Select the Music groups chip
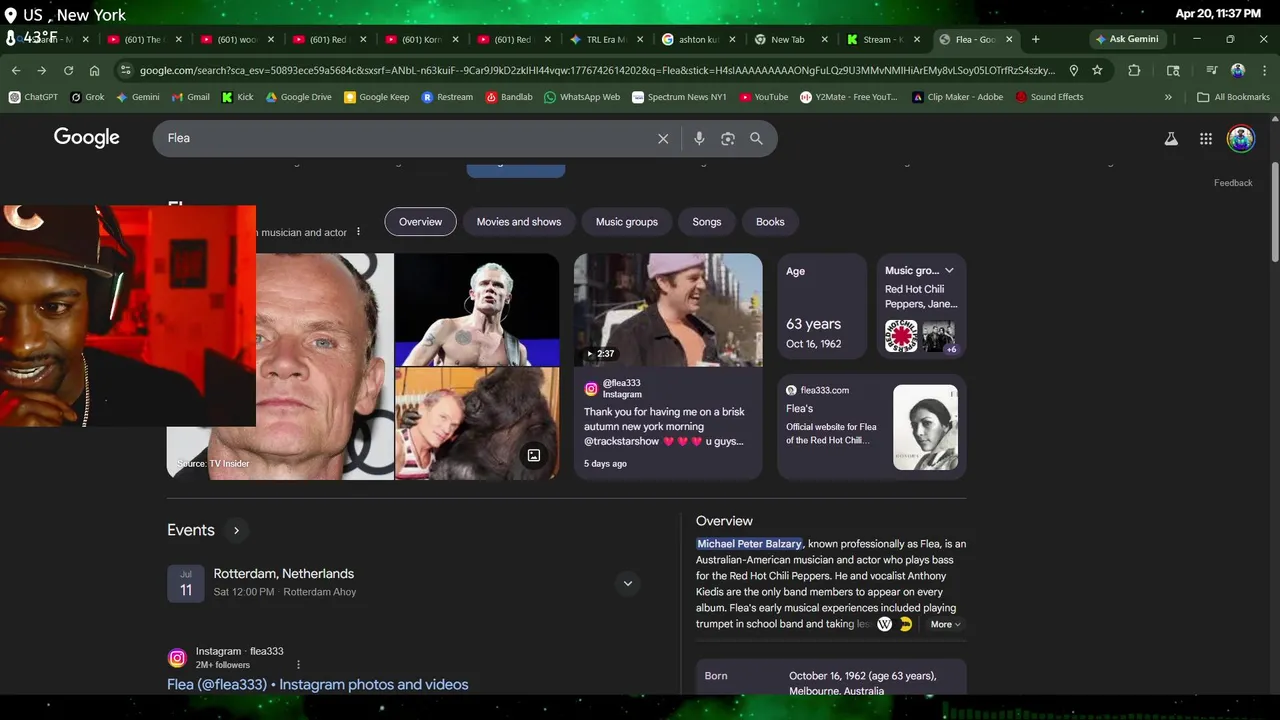The image size is (1280, 720). coord(627,222)
